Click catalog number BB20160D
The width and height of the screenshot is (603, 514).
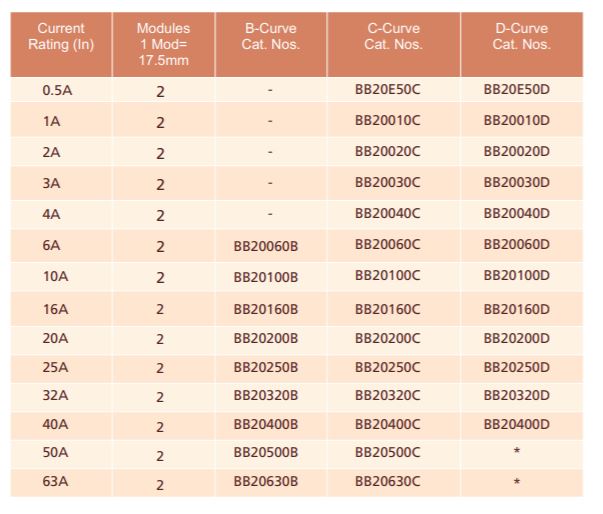tap(516, 309)
